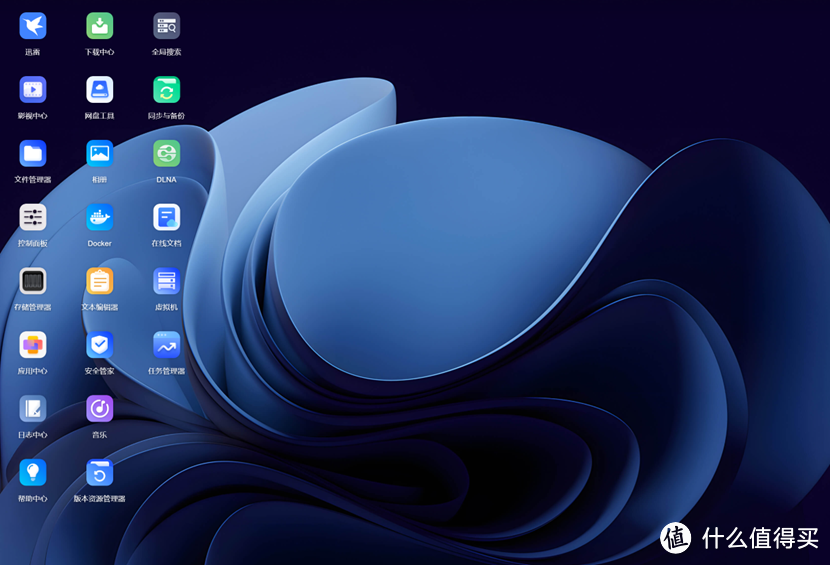
Task: Open 存储管理器 storage manager
Action: coord(33,281)
